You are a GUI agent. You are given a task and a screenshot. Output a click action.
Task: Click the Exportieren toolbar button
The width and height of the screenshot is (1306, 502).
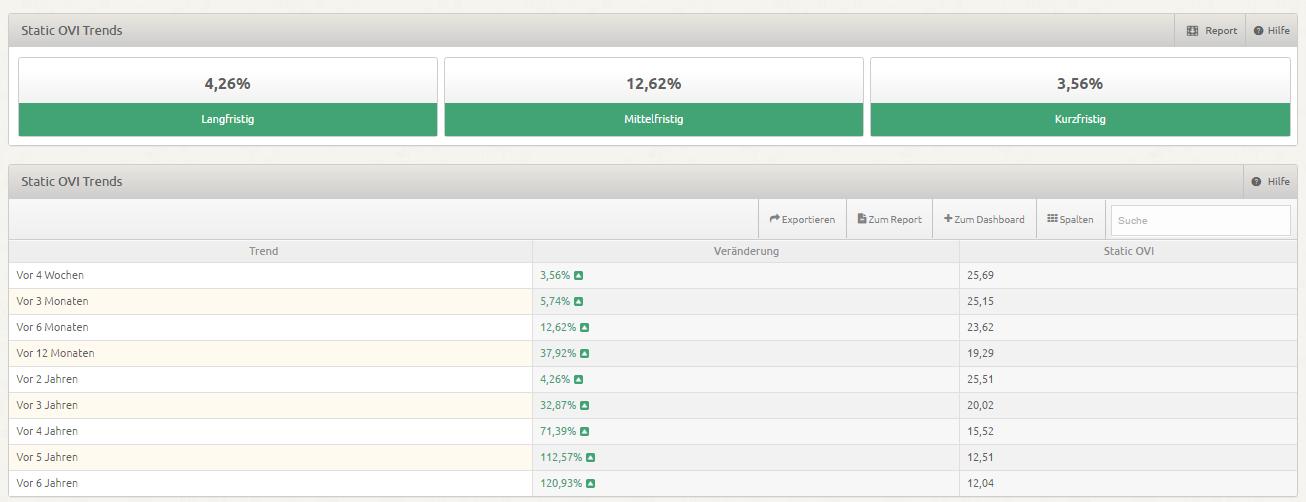(802, 219)
